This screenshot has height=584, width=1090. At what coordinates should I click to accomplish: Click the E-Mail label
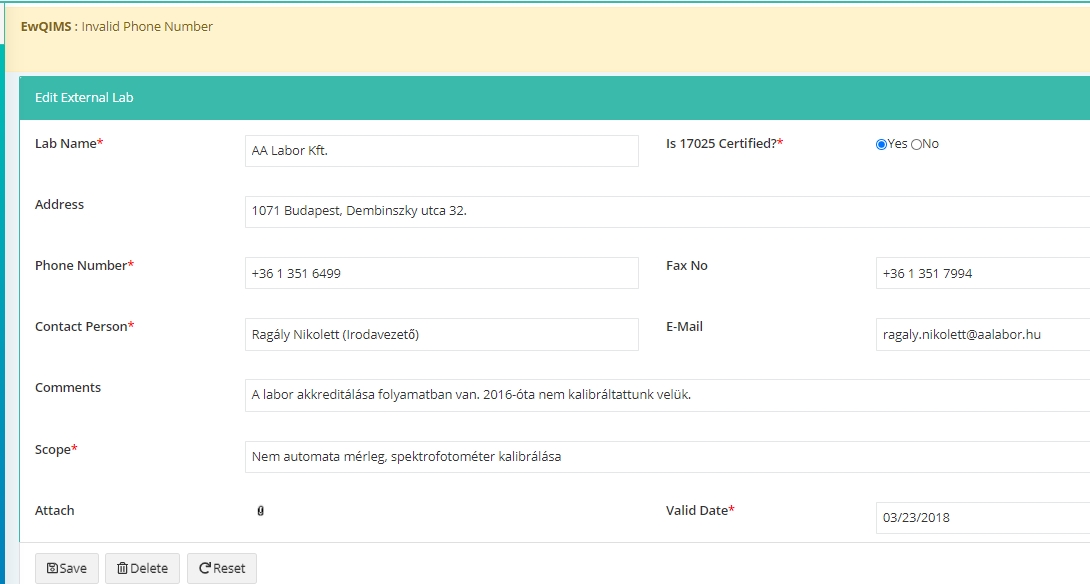point(684,327)
